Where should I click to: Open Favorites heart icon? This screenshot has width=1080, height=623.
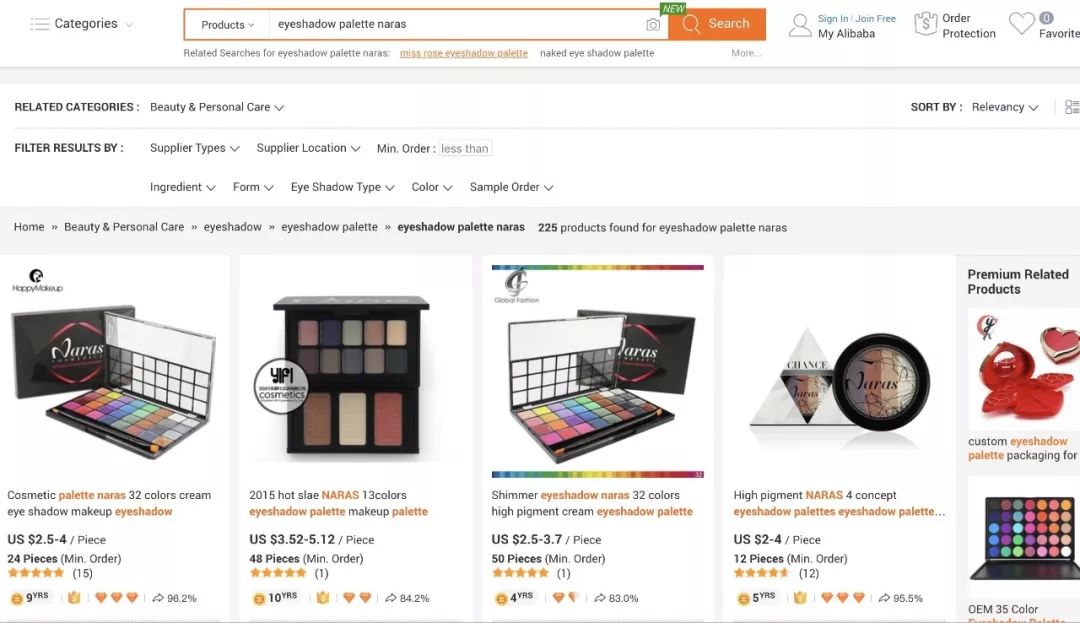[x=1021, y=24]
